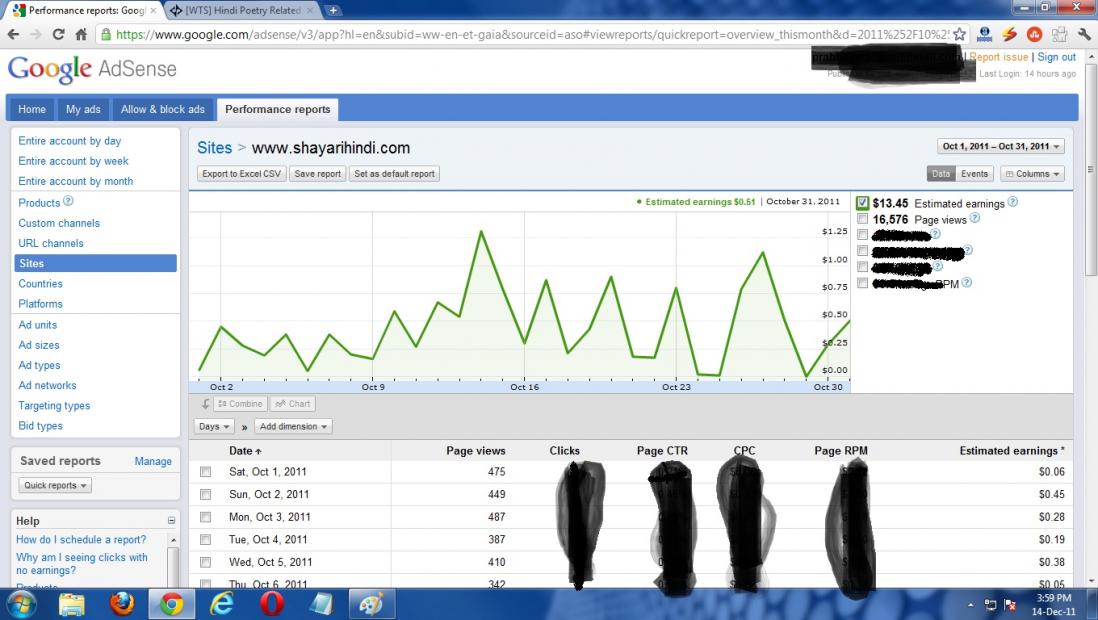Open the date range dropdown

pos(1001,146)
